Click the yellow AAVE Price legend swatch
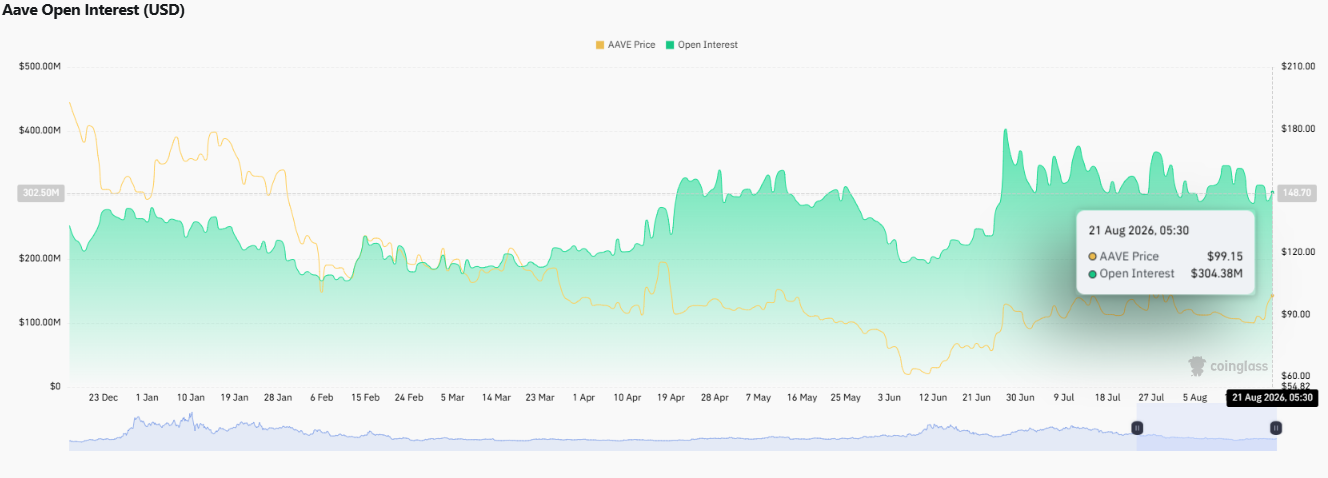This screenshot has width=1328, height=478. pos(600,45)
